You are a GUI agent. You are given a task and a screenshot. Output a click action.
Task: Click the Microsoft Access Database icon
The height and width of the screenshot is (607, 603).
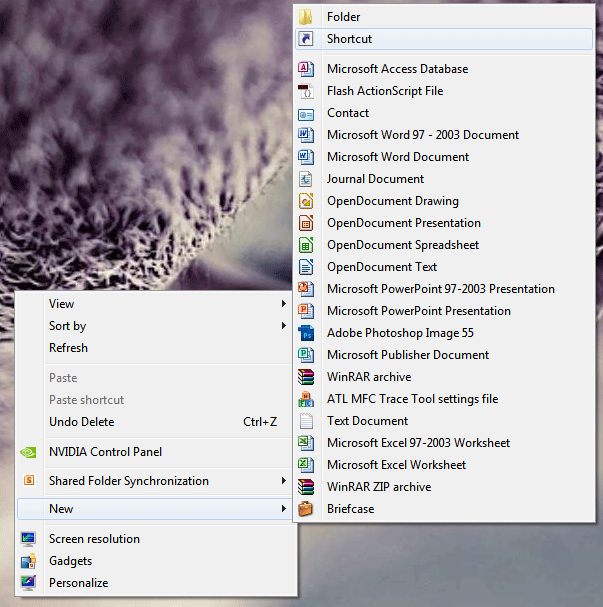click(306, 69)
